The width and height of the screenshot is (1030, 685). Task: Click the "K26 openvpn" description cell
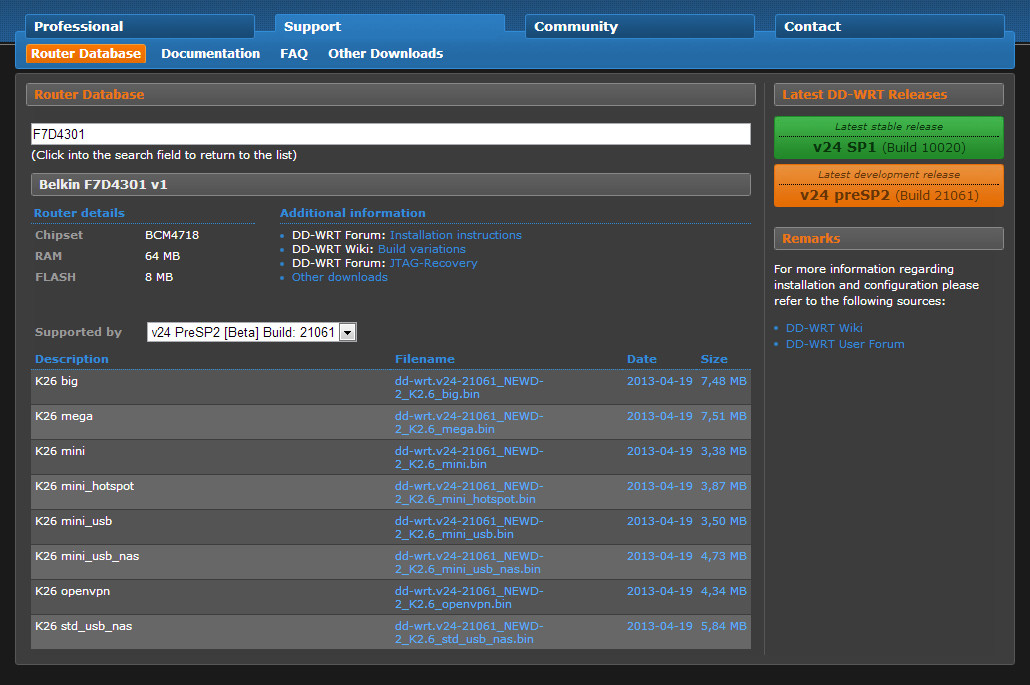pyautogui.click(x=72, y=591)
